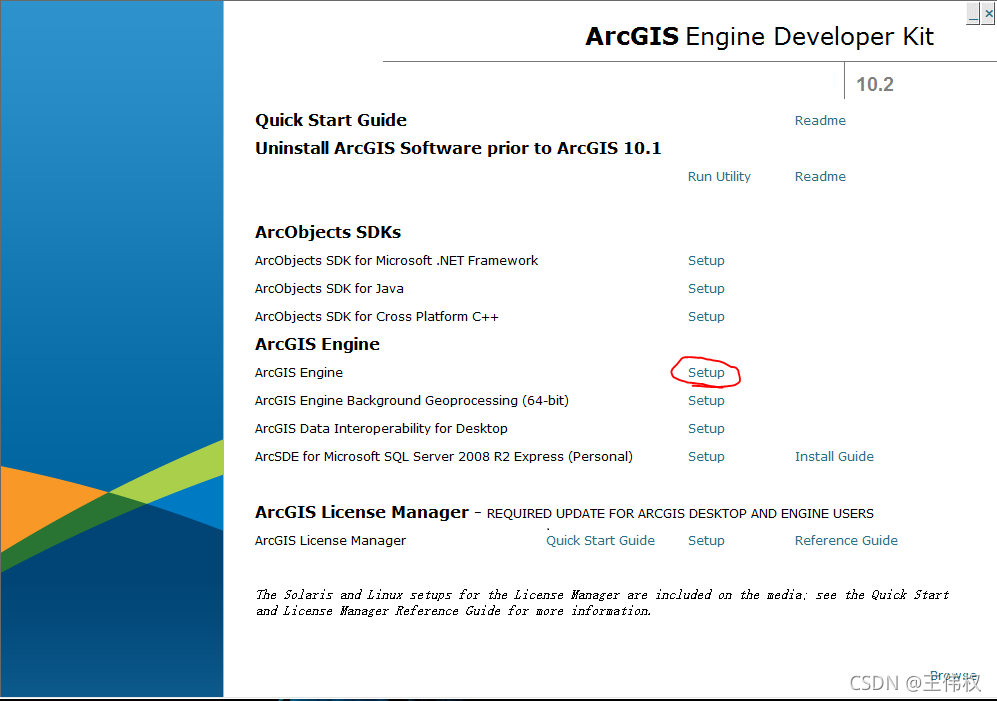
Task: Start Setup for ArcSDE SQL Server Express
Action: coord(706,457)
